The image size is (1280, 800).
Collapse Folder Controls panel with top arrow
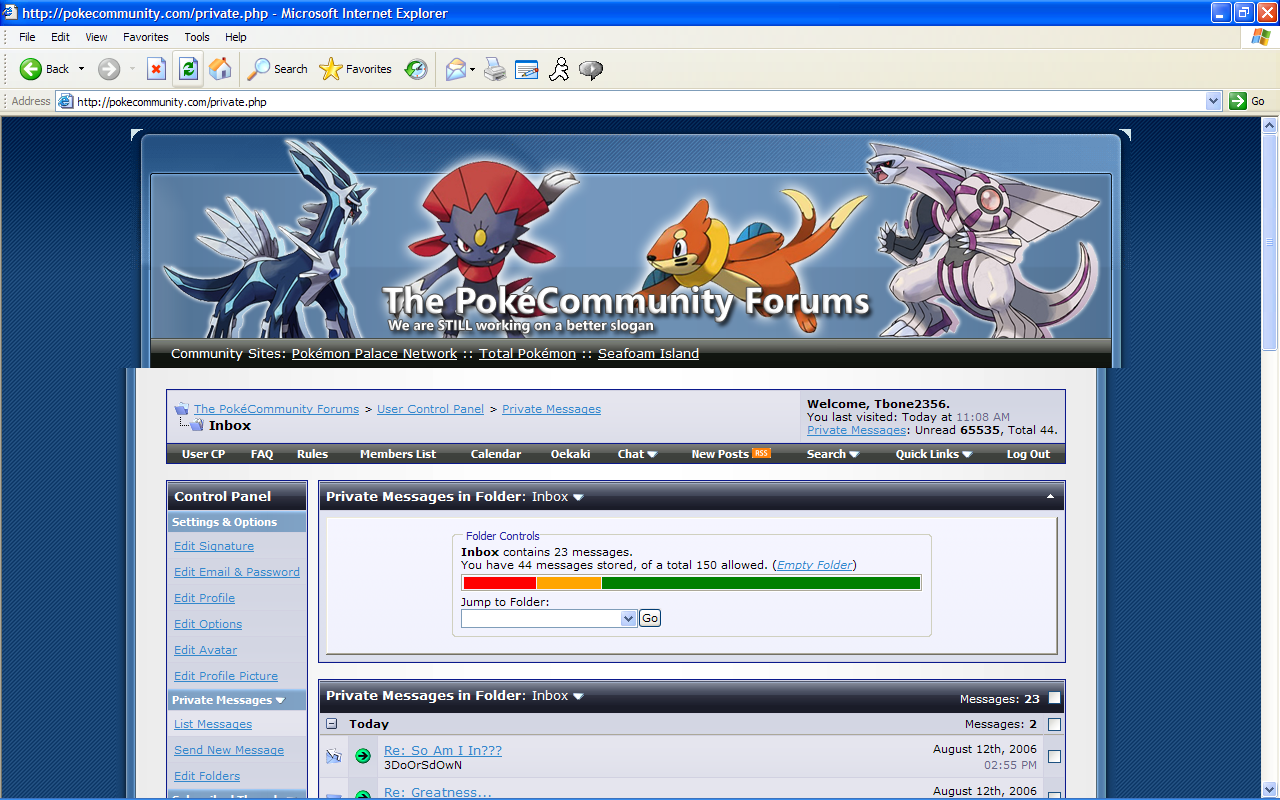pyautogui.click(x=1050, y=497)
